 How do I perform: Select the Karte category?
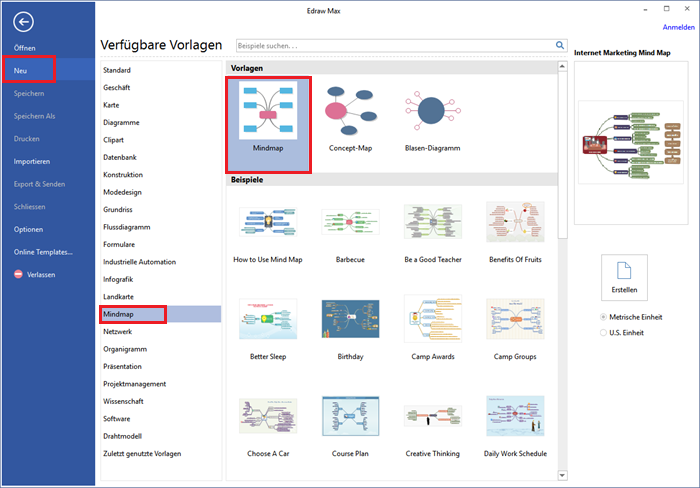point(111,105)
